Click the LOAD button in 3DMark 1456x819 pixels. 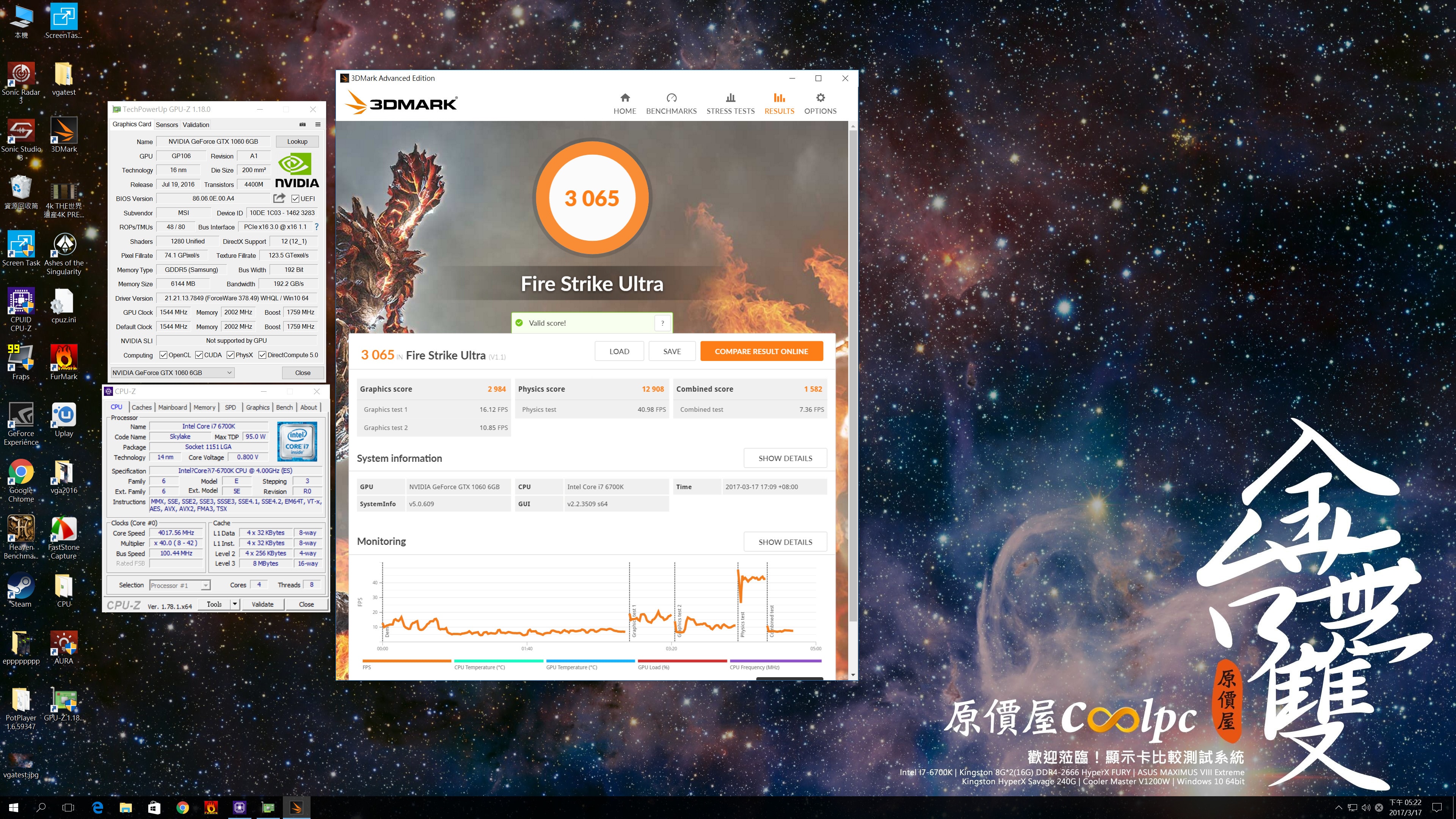619,351
